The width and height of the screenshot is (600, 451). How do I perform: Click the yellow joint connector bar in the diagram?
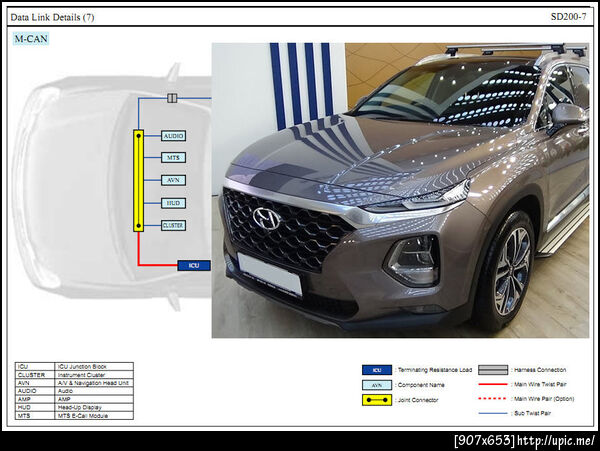click(x=139, y=181)
